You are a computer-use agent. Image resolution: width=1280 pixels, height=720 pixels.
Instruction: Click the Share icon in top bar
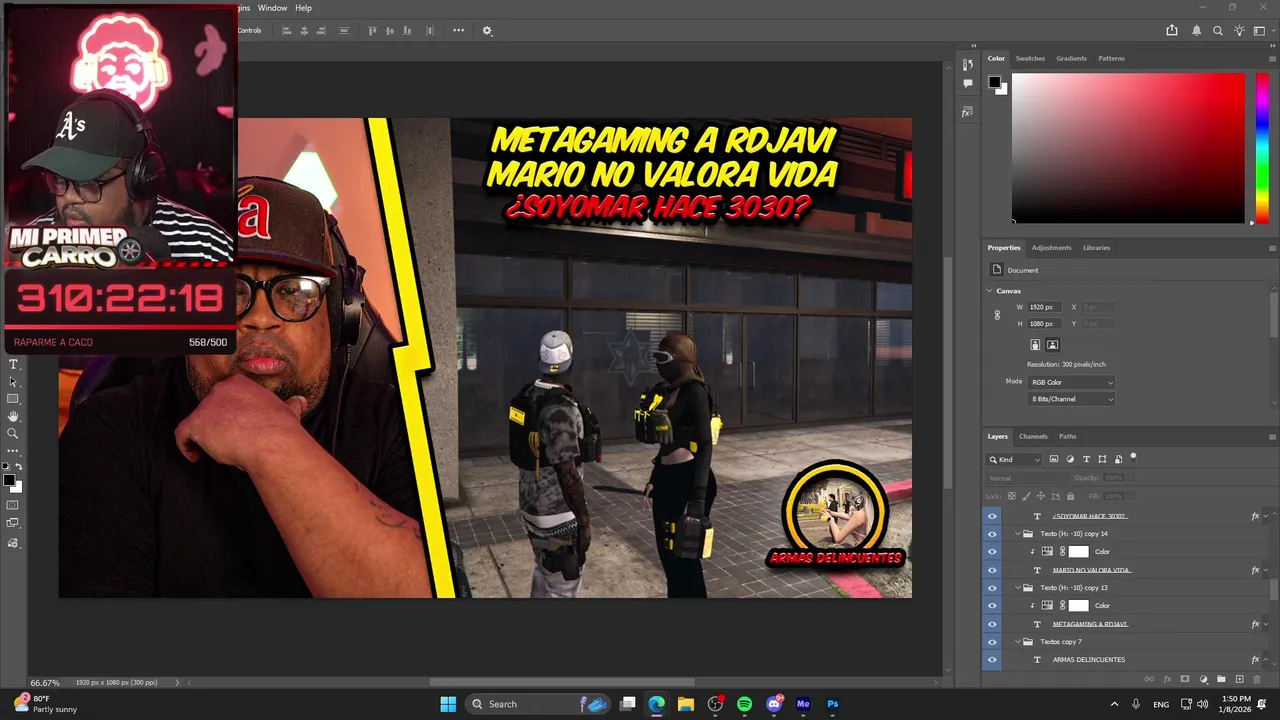coord(1172,30)
